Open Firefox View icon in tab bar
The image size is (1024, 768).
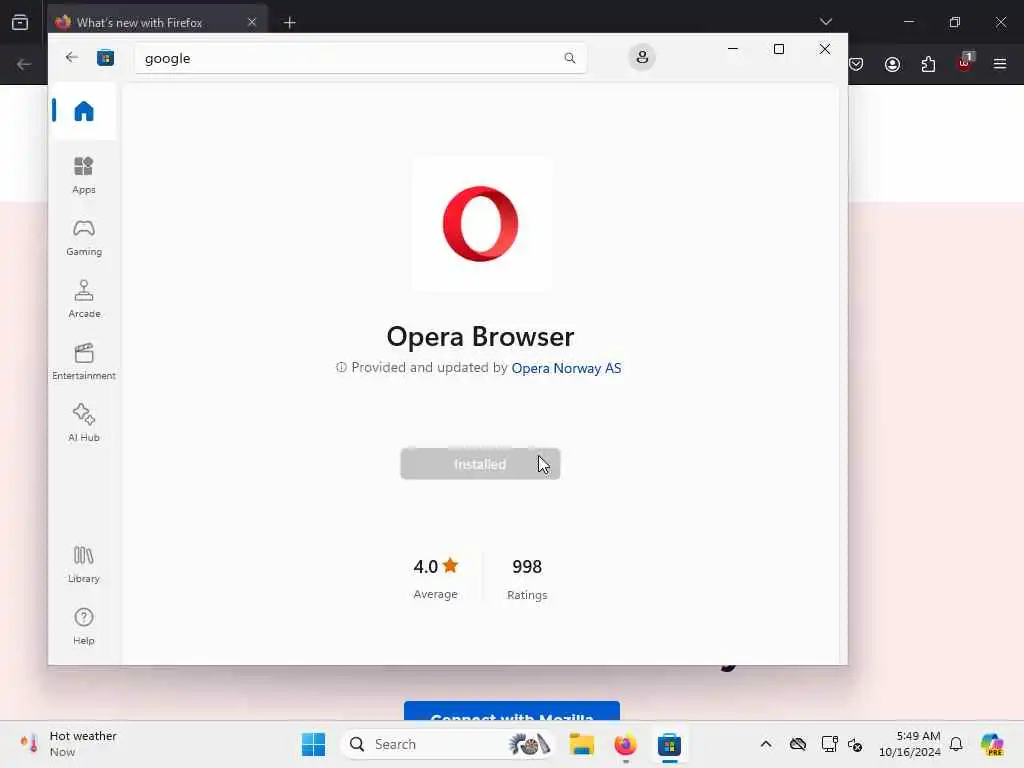click(x=20, y=22)
